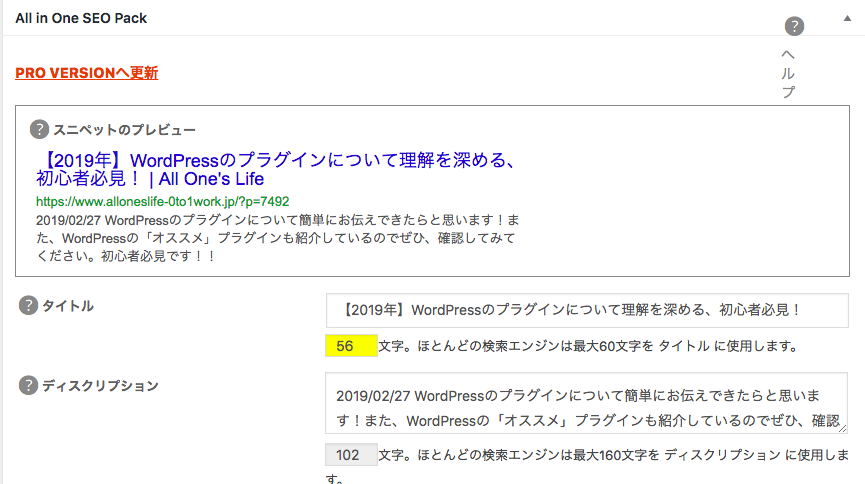865x484 pixels.
Task: Click help icon beside ディスクリプション label
Action: pos(28,385)
